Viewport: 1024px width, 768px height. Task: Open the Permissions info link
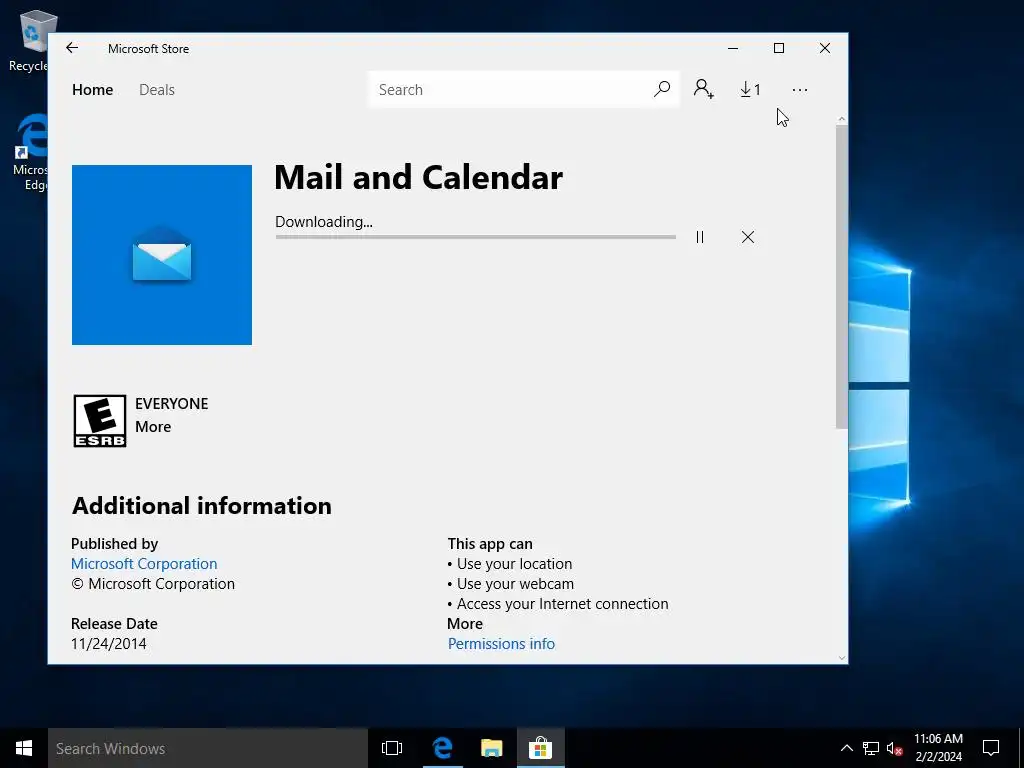pos(501,644)
